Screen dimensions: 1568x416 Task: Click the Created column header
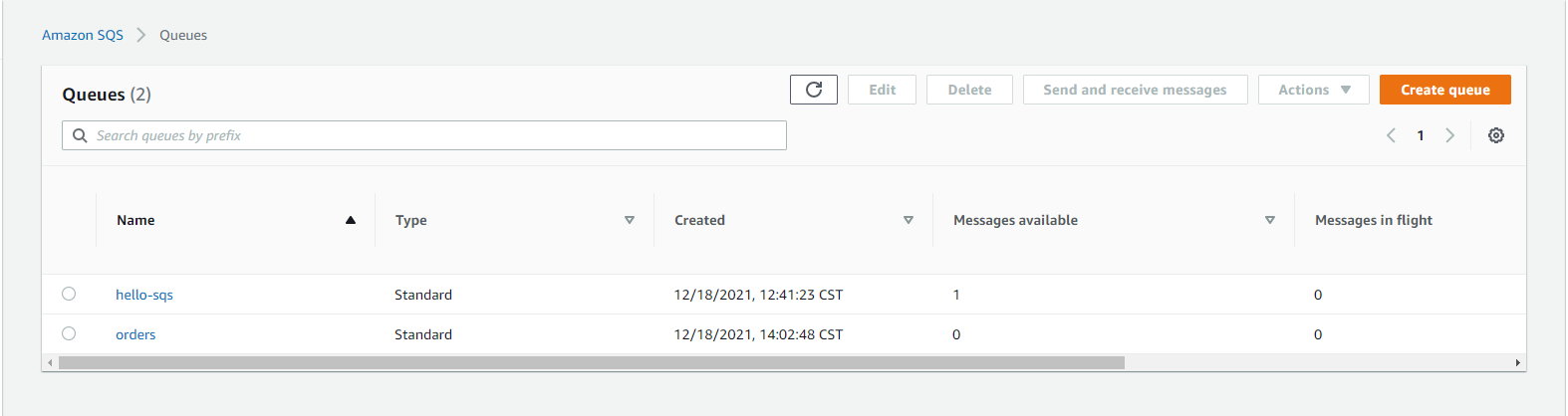click(x=699, y=220)
